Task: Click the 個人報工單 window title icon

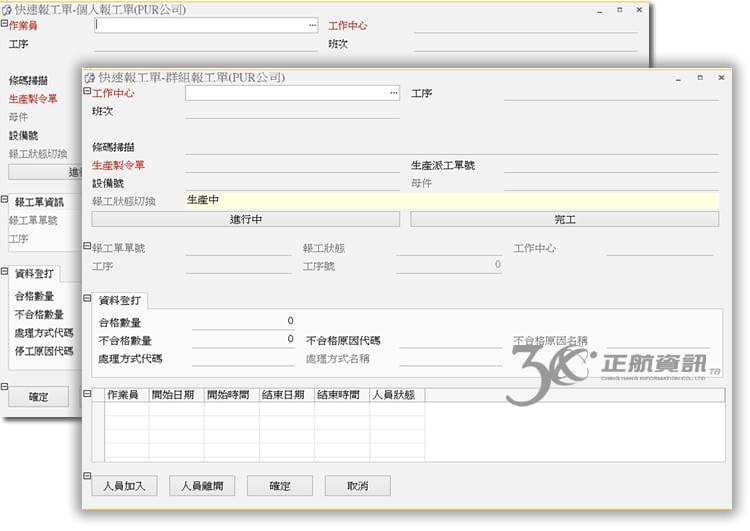Action: click(x=7, y=9)
